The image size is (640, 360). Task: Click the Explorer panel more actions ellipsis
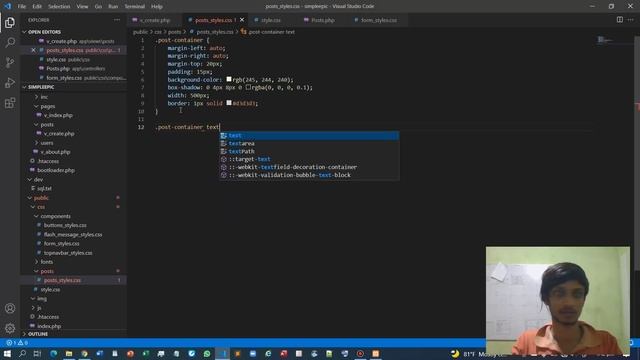[x=117, y=20]
